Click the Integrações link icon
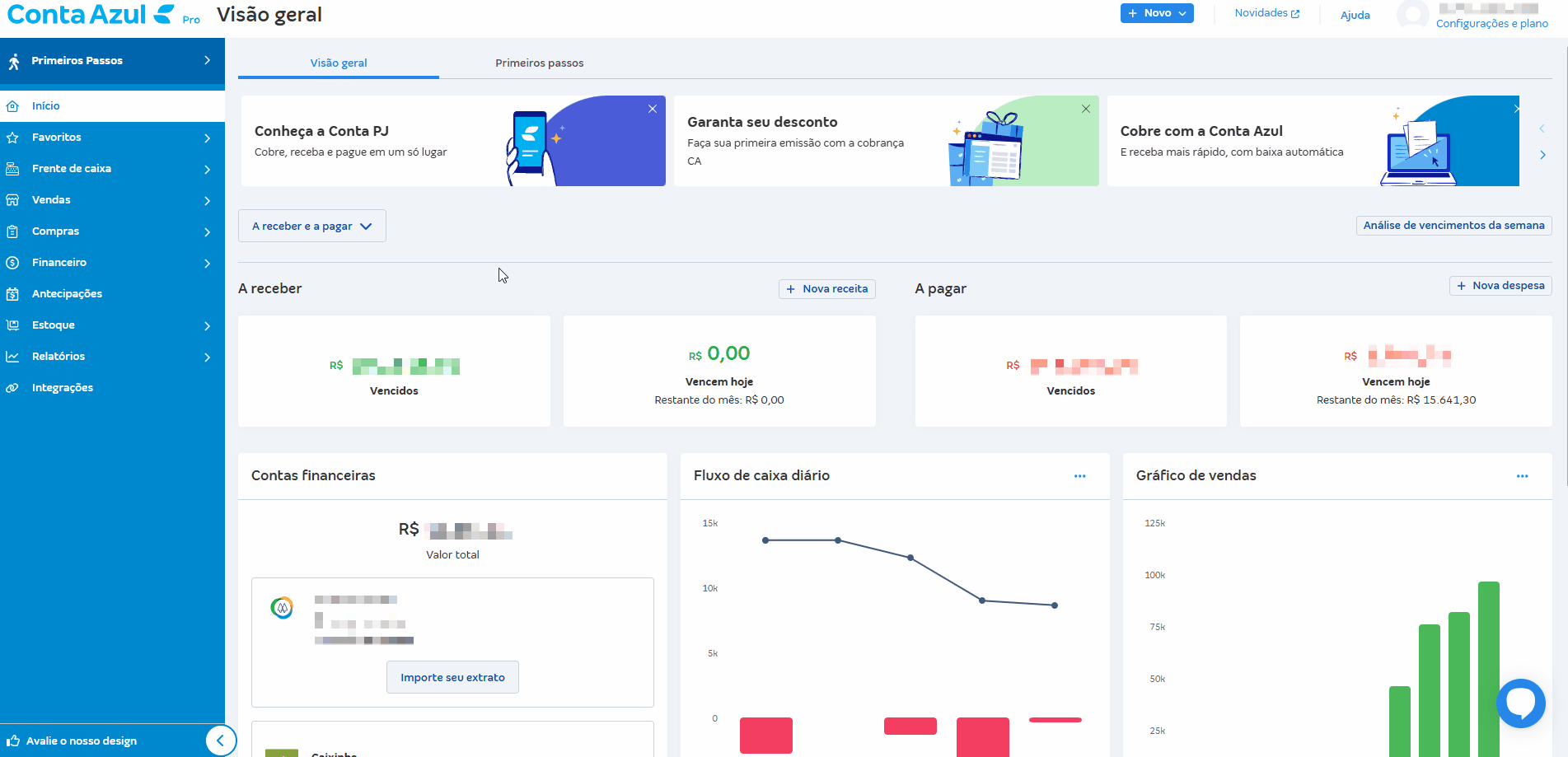This screenshot has height=757, width=1568. (12, 388)
